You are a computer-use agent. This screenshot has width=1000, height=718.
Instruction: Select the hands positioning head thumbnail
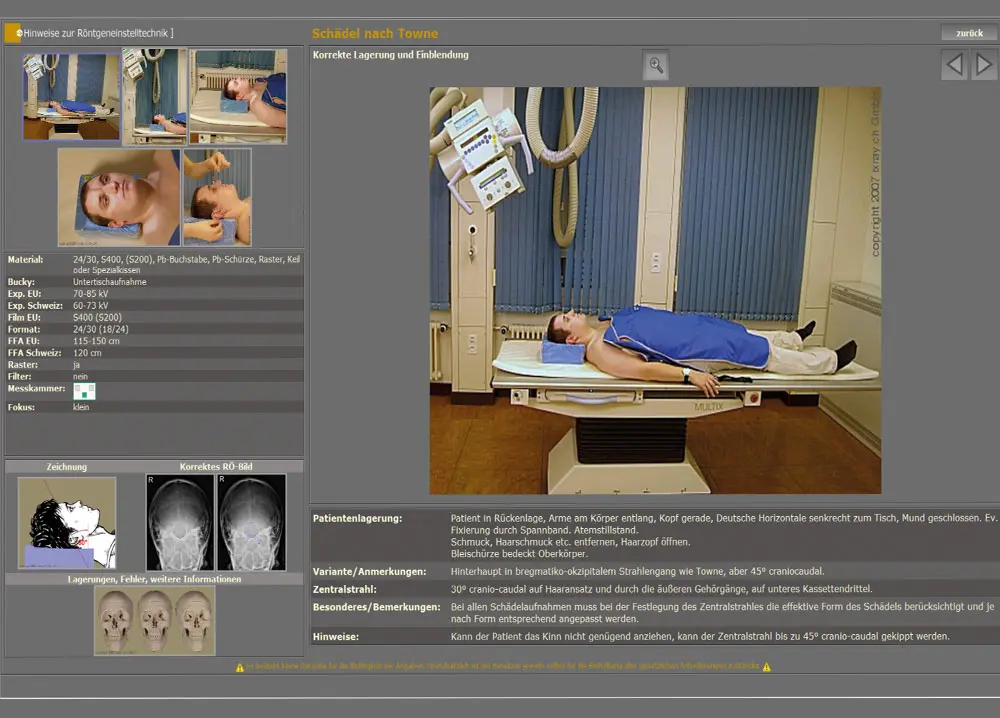pos(217,197)
